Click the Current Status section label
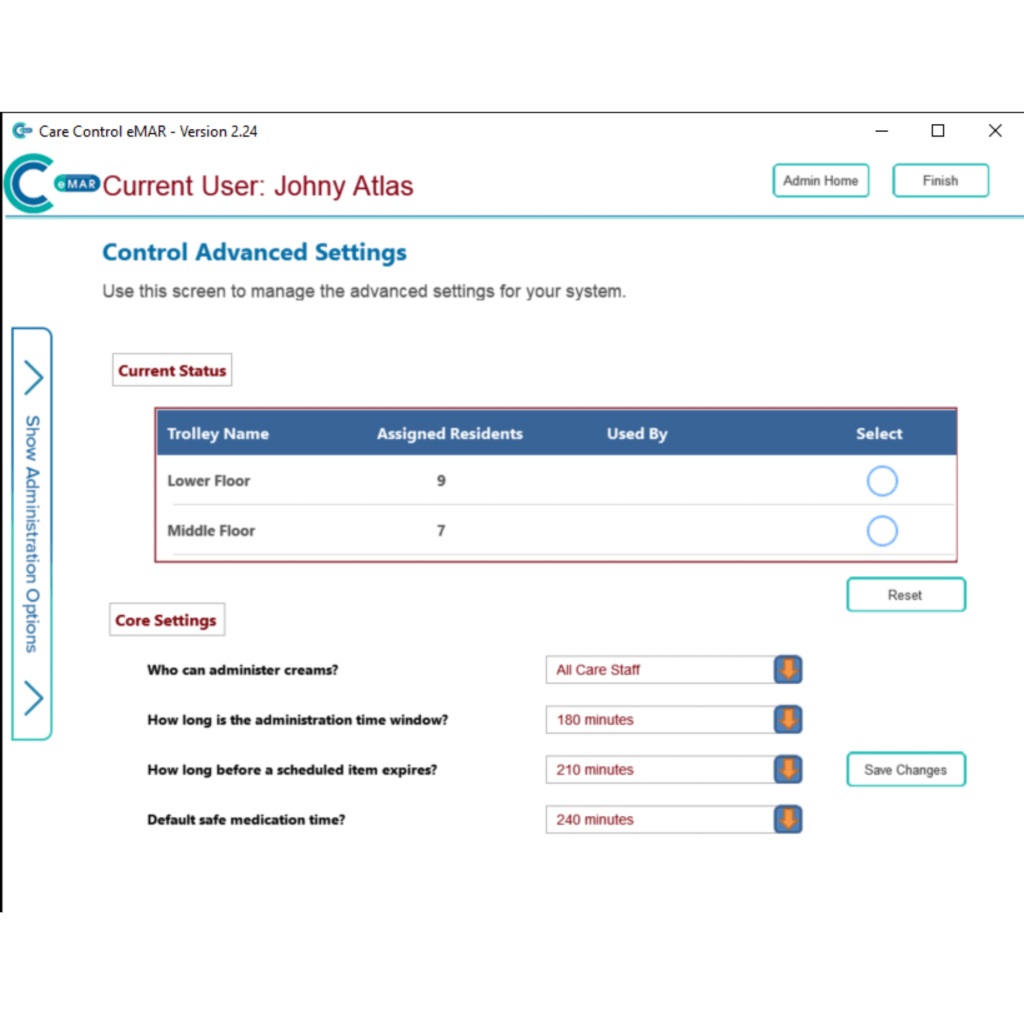This screenshot has height=1024, width=1024. coord(172,370)
